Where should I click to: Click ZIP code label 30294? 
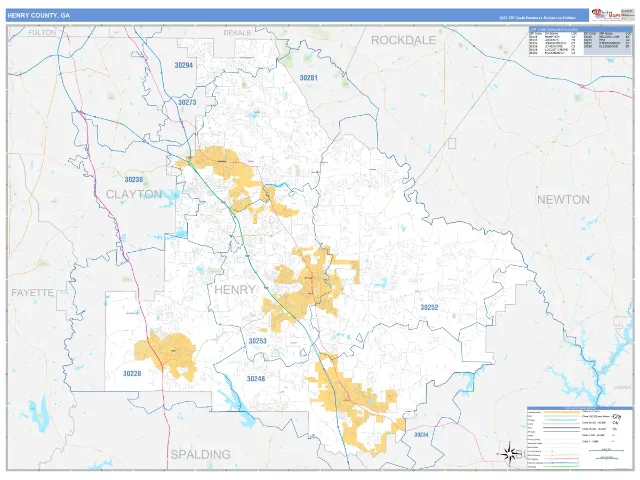click(184, 65)
